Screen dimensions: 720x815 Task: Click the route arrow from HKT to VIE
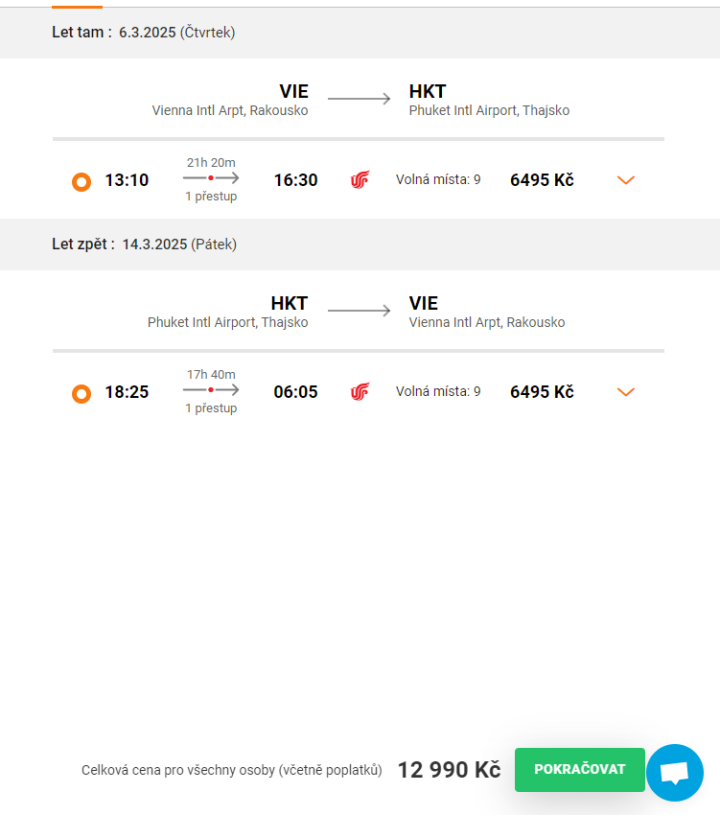coord(359,310)
